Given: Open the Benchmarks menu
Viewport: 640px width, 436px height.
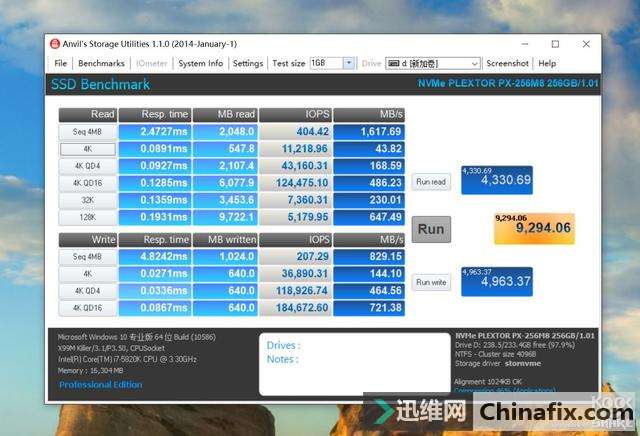Looking at the screenshot, I should point(101,63).
